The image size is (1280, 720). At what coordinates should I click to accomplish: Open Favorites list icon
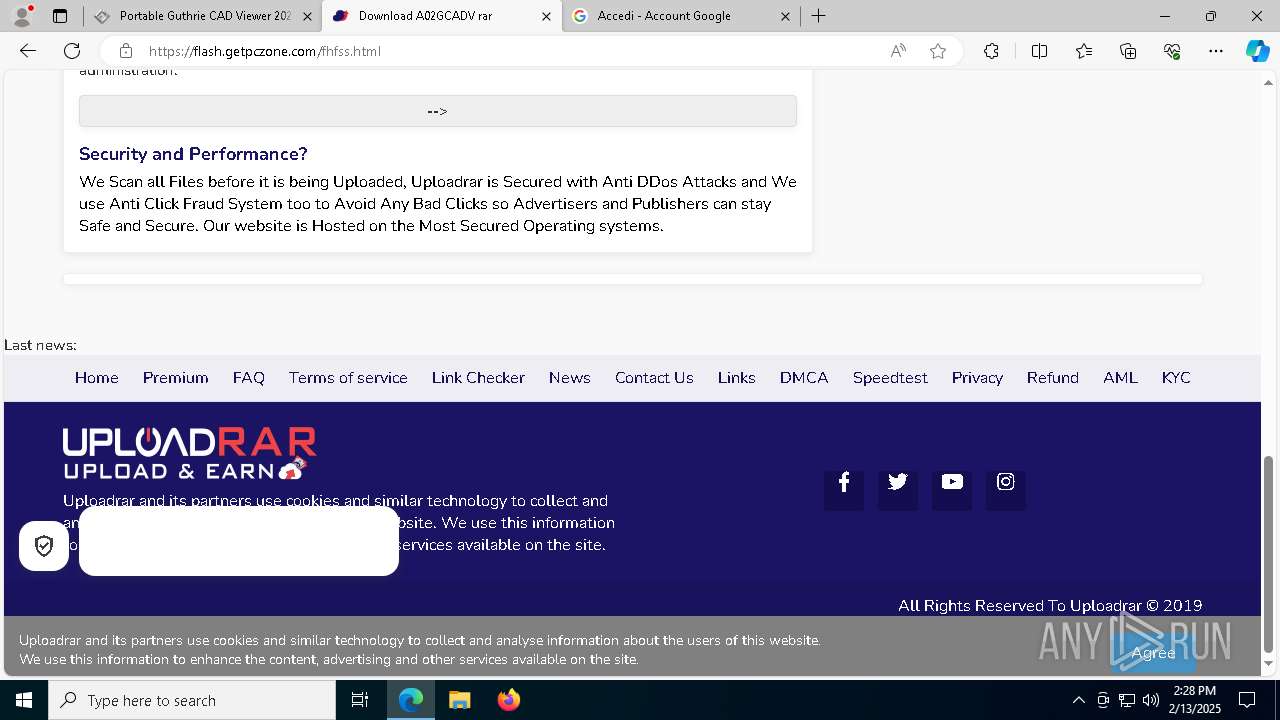pyautogui.click(x=1084, y=51)
